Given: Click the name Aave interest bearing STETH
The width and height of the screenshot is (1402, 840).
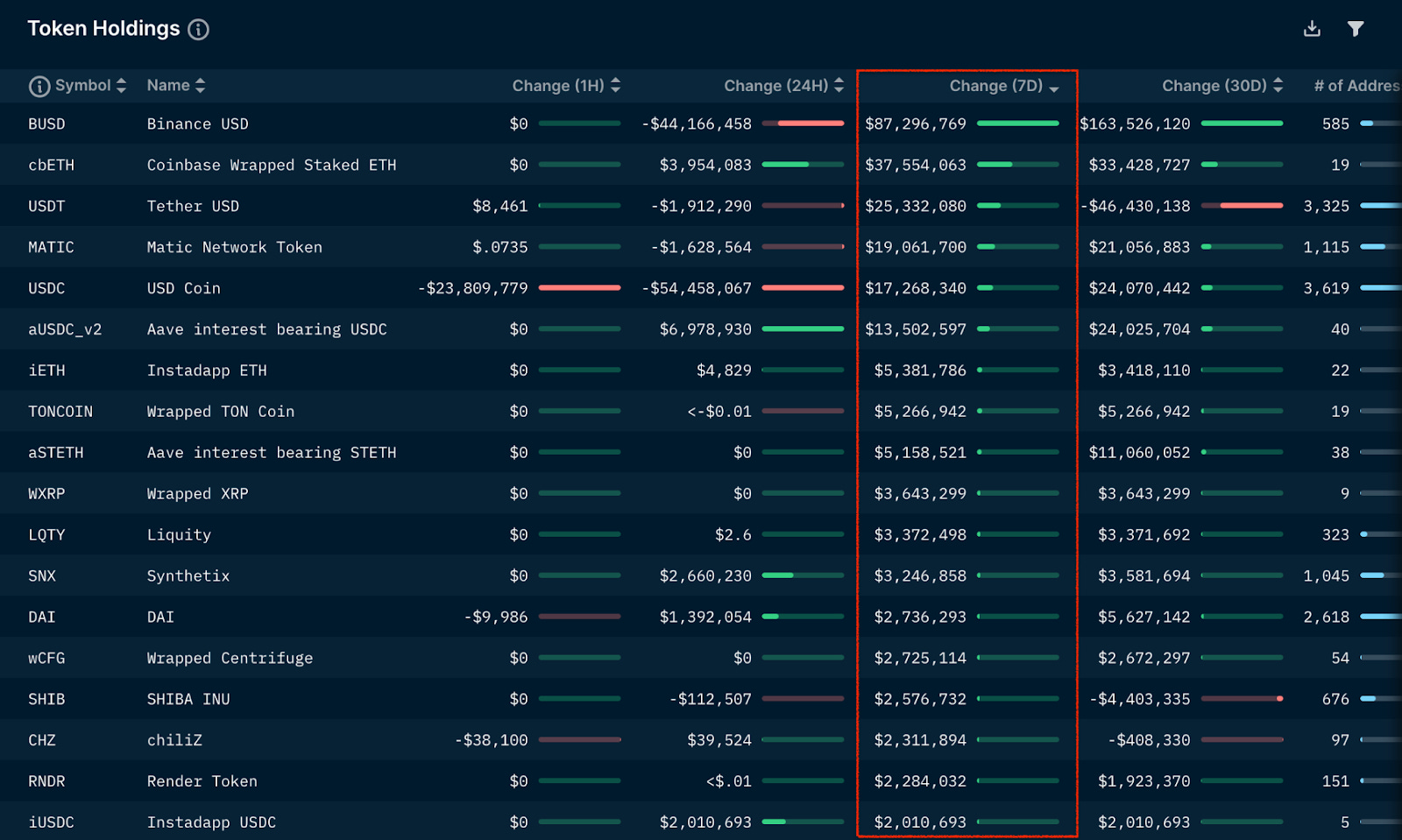Looking at the screenshot, I should [272, 453].
